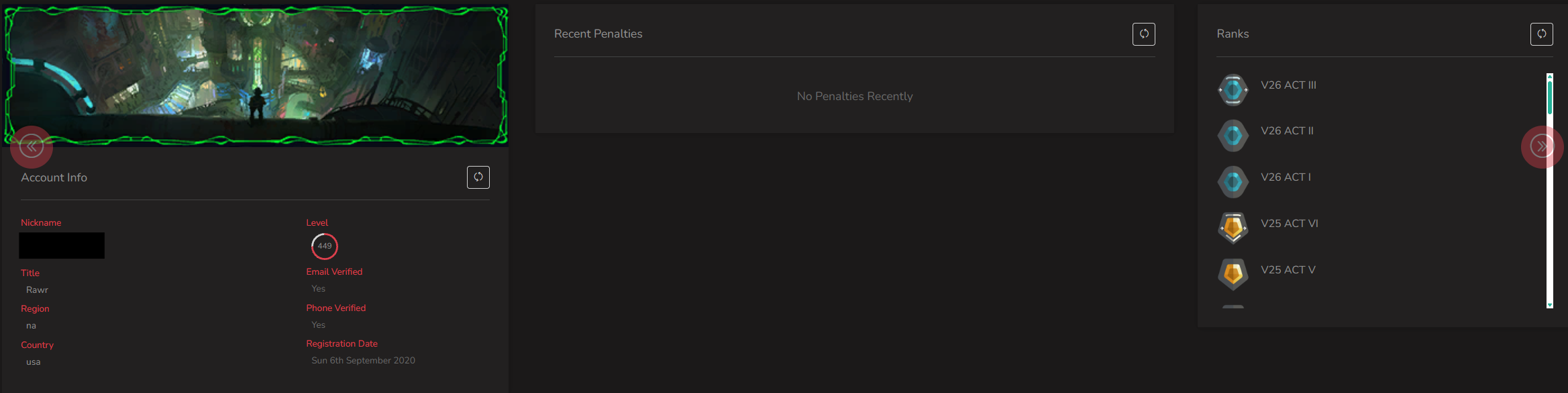Refresh the Ranks panel
This screenshot has height=393, width=1568.
1541,34
